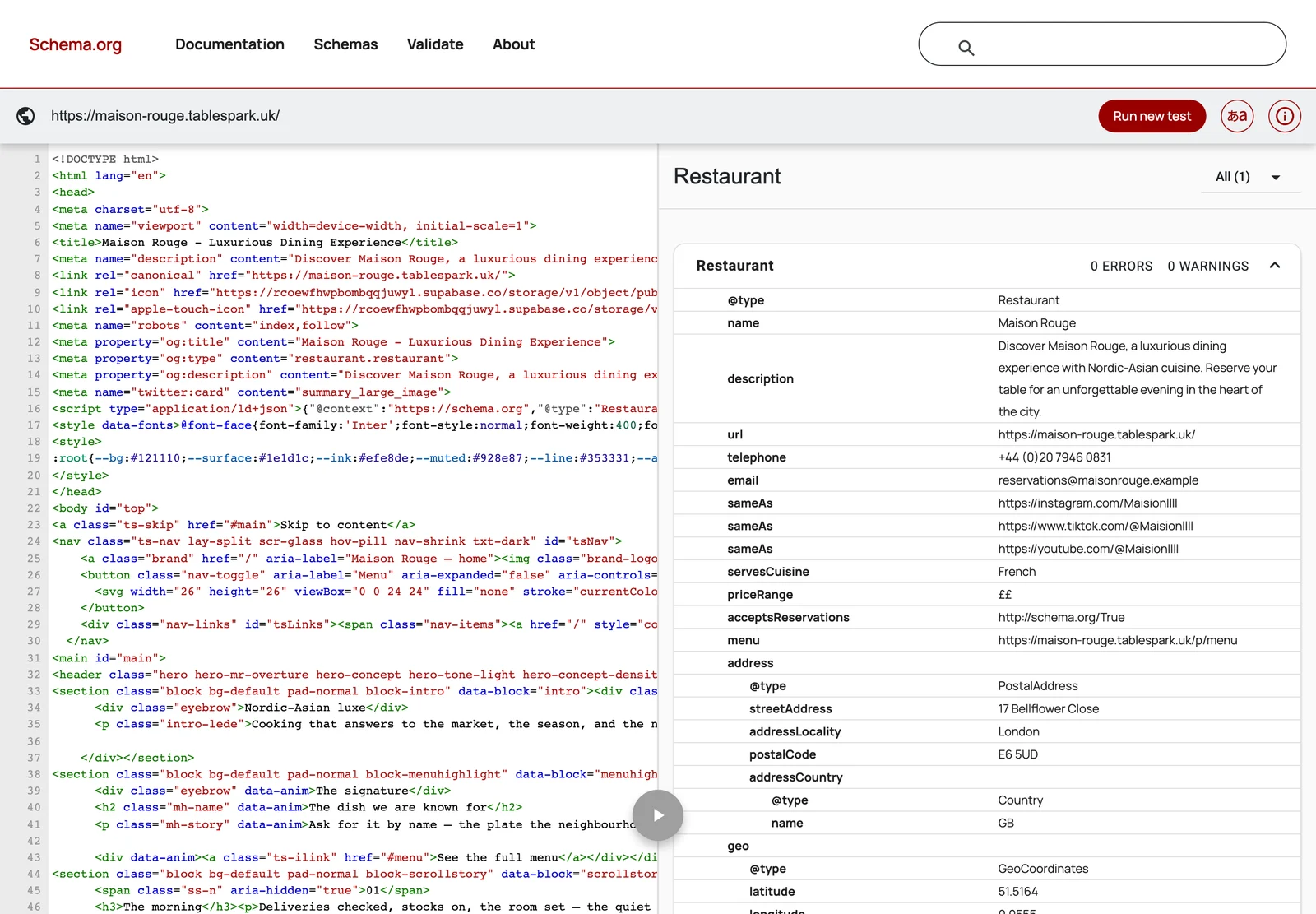Focus the site search field
1316x914 pixels.
(x=1102, y=44)
